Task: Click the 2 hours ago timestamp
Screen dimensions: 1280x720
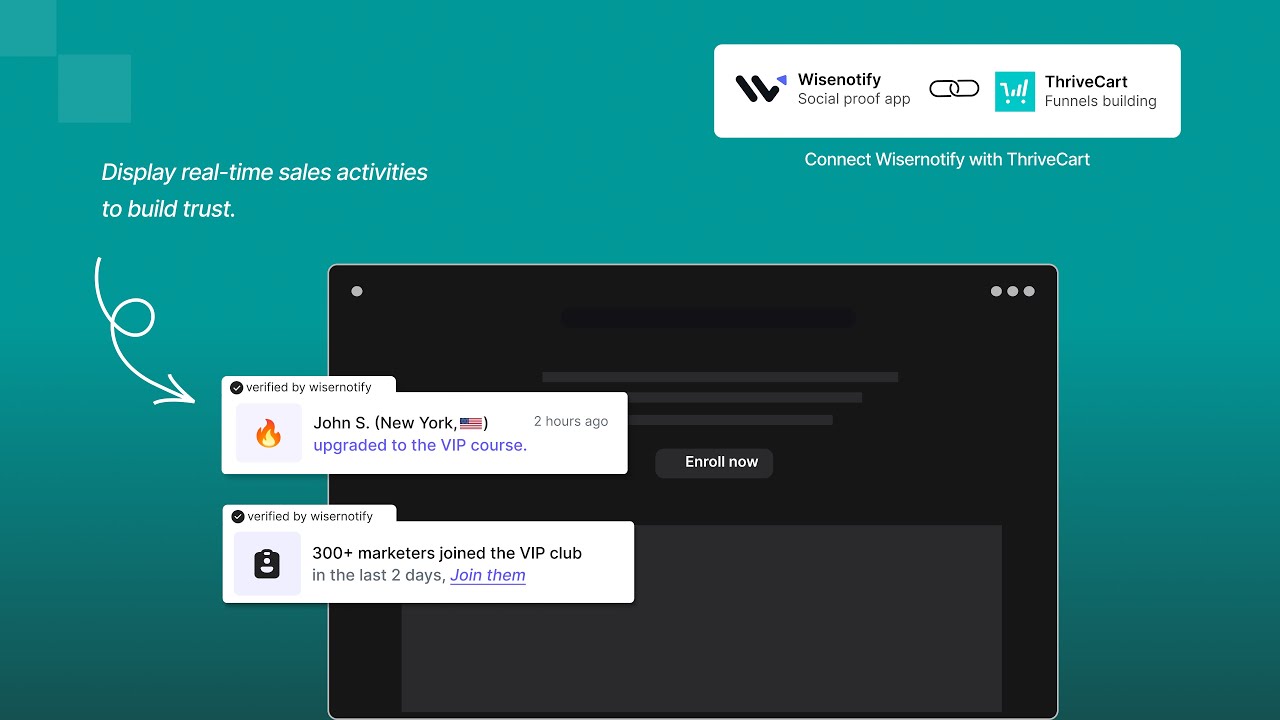Action: tap(571, 421)
